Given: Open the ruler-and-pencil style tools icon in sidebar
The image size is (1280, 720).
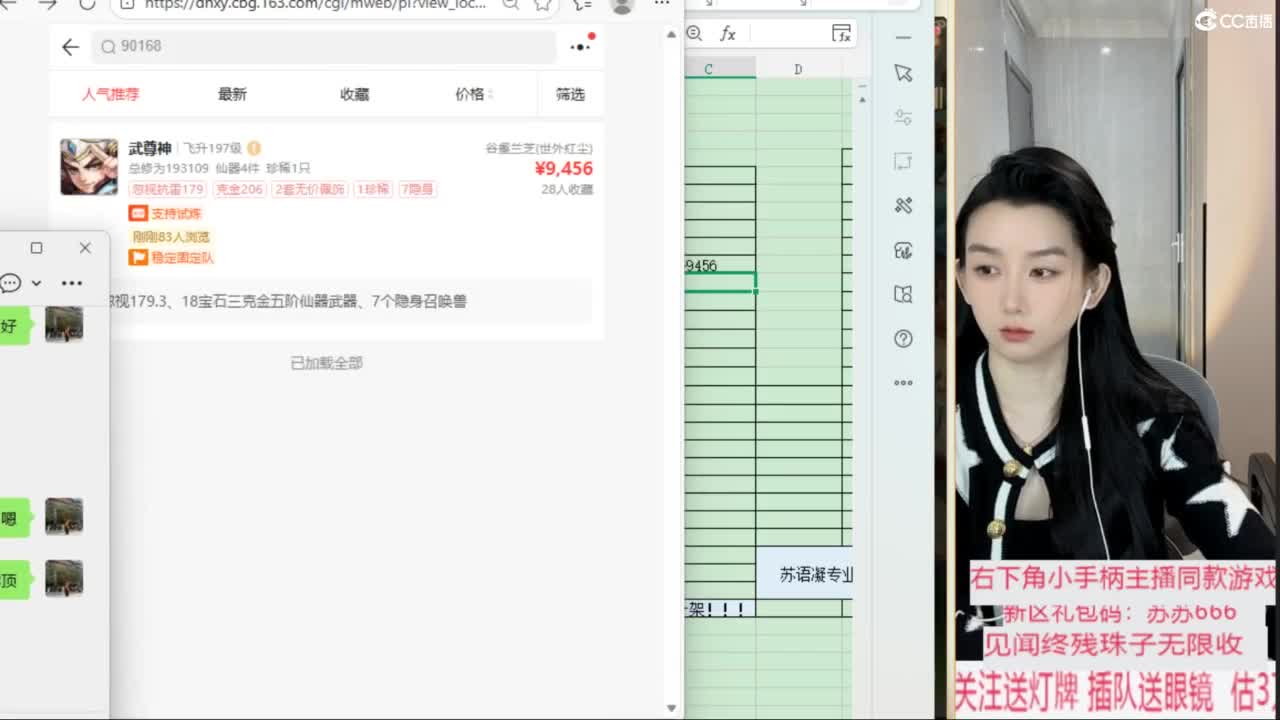Looking at the screenshot, I should [904, 205].
